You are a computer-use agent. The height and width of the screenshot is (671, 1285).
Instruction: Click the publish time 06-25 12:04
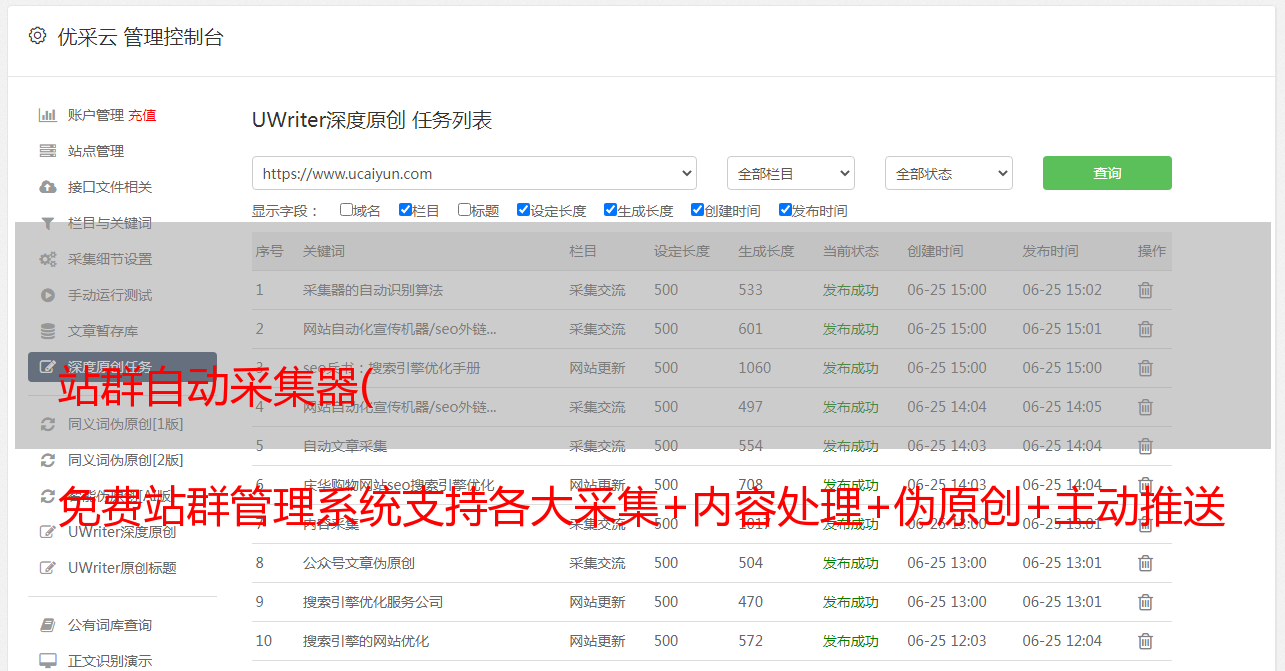click(1062, 641)
